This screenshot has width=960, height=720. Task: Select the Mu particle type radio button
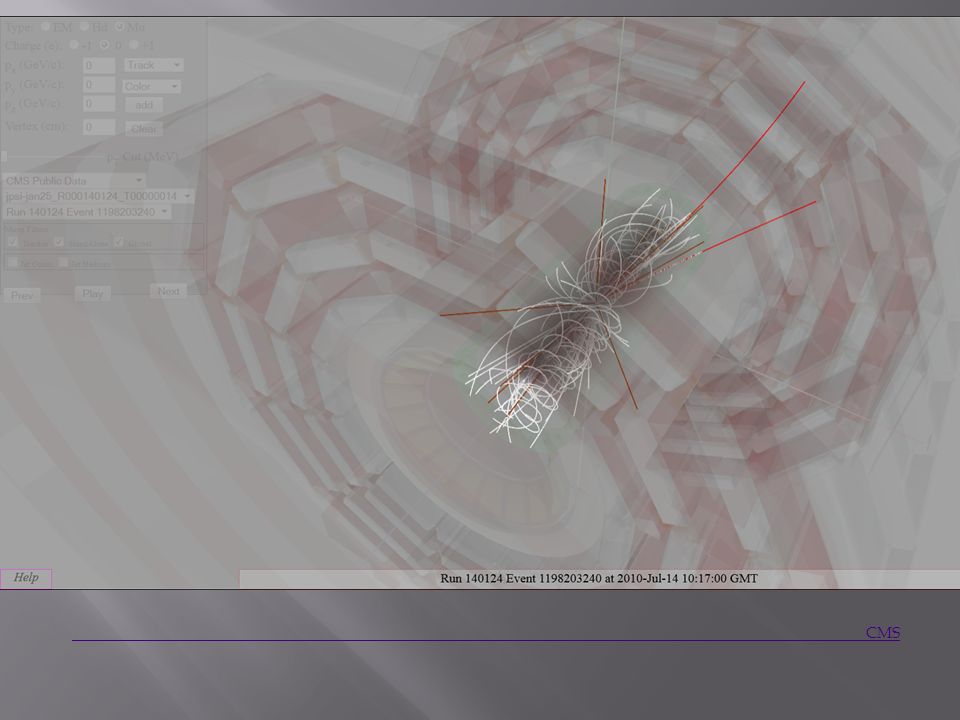coord(121,26)
